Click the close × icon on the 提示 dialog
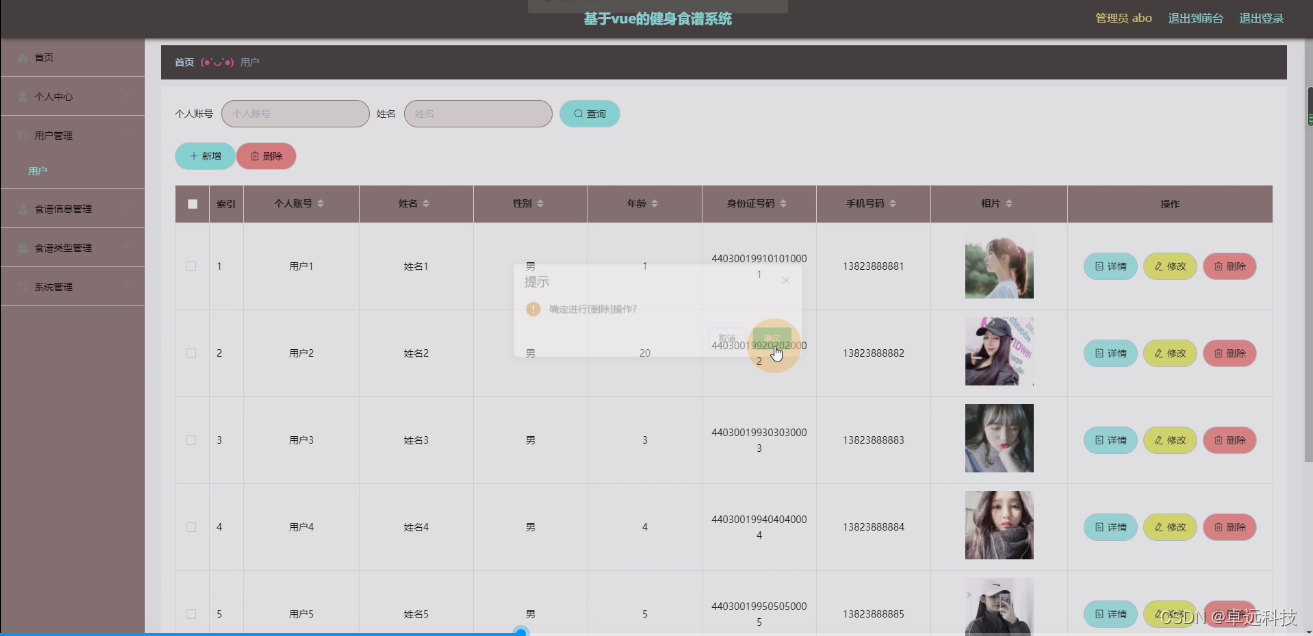 (786, 280)
